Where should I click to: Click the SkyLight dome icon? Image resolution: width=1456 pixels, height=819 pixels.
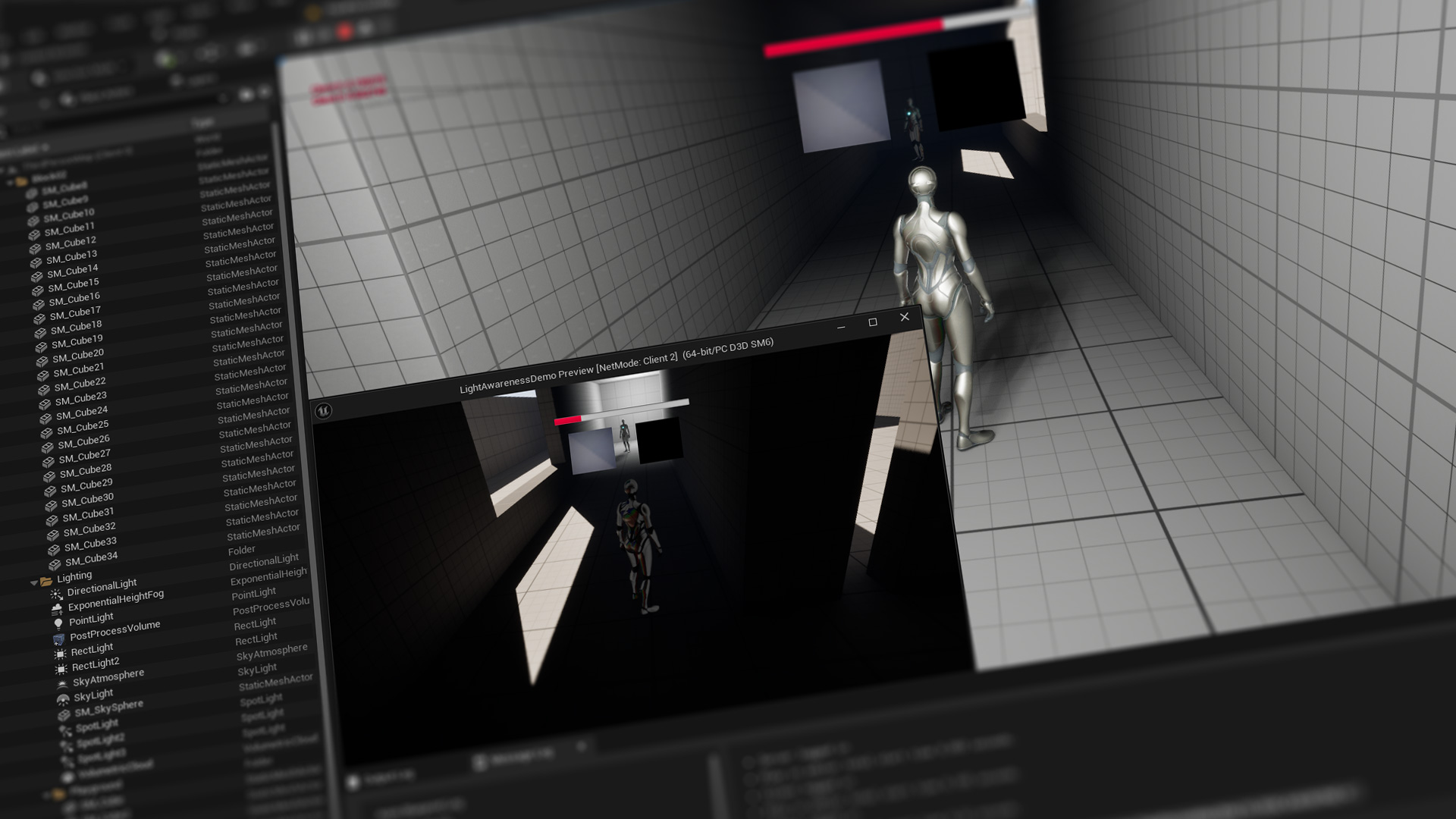coord(63,699)
